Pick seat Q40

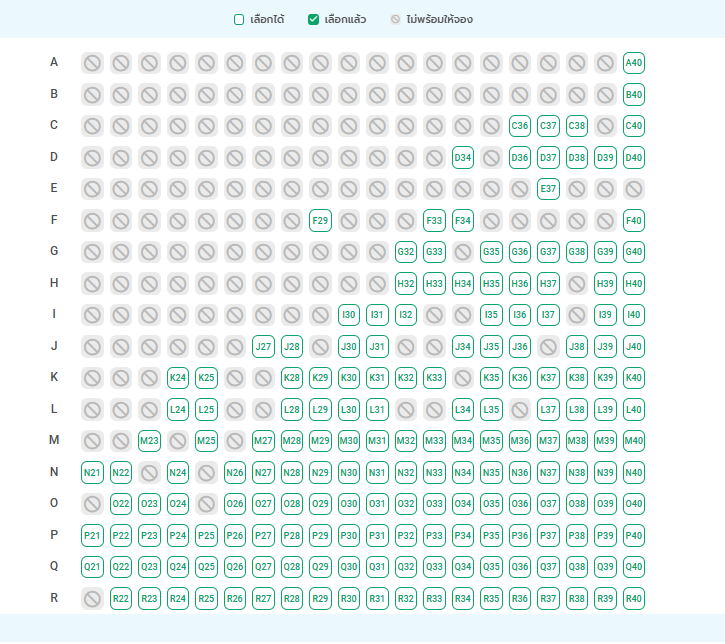click(x=633, y=567)
